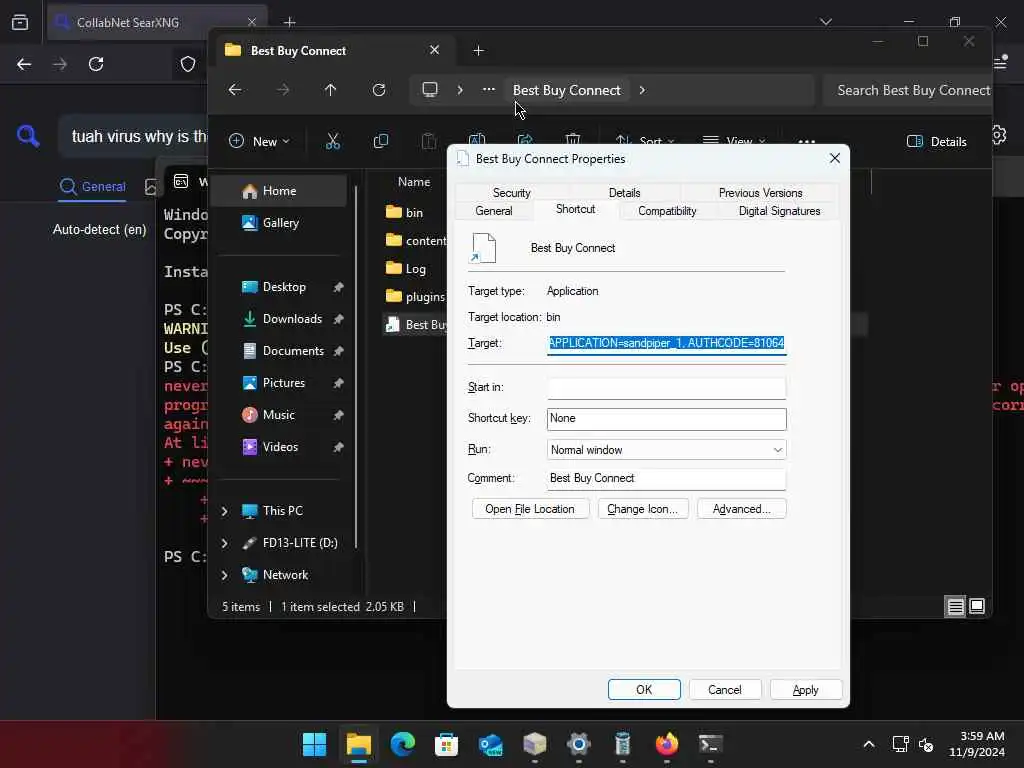Go back in File Explorer
The image size is (1024, 768).
tap(235, 90)
